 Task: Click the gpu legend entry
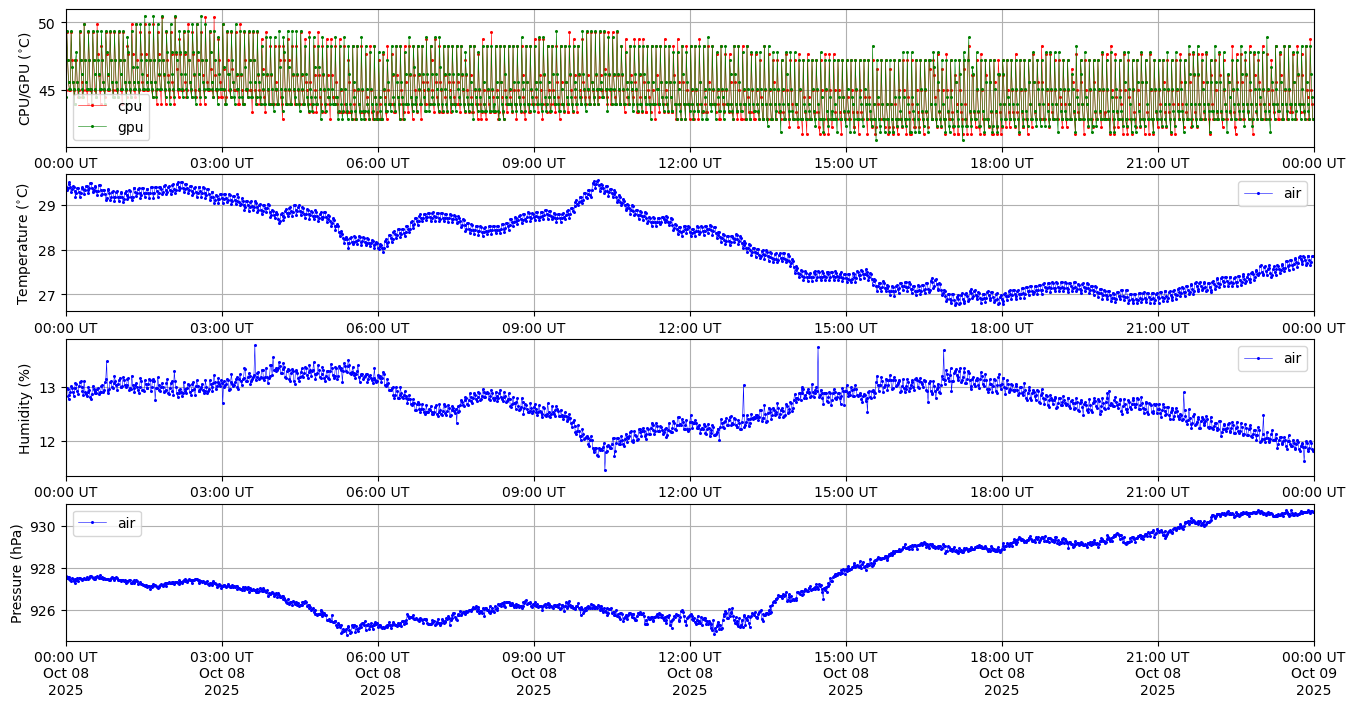130,127
